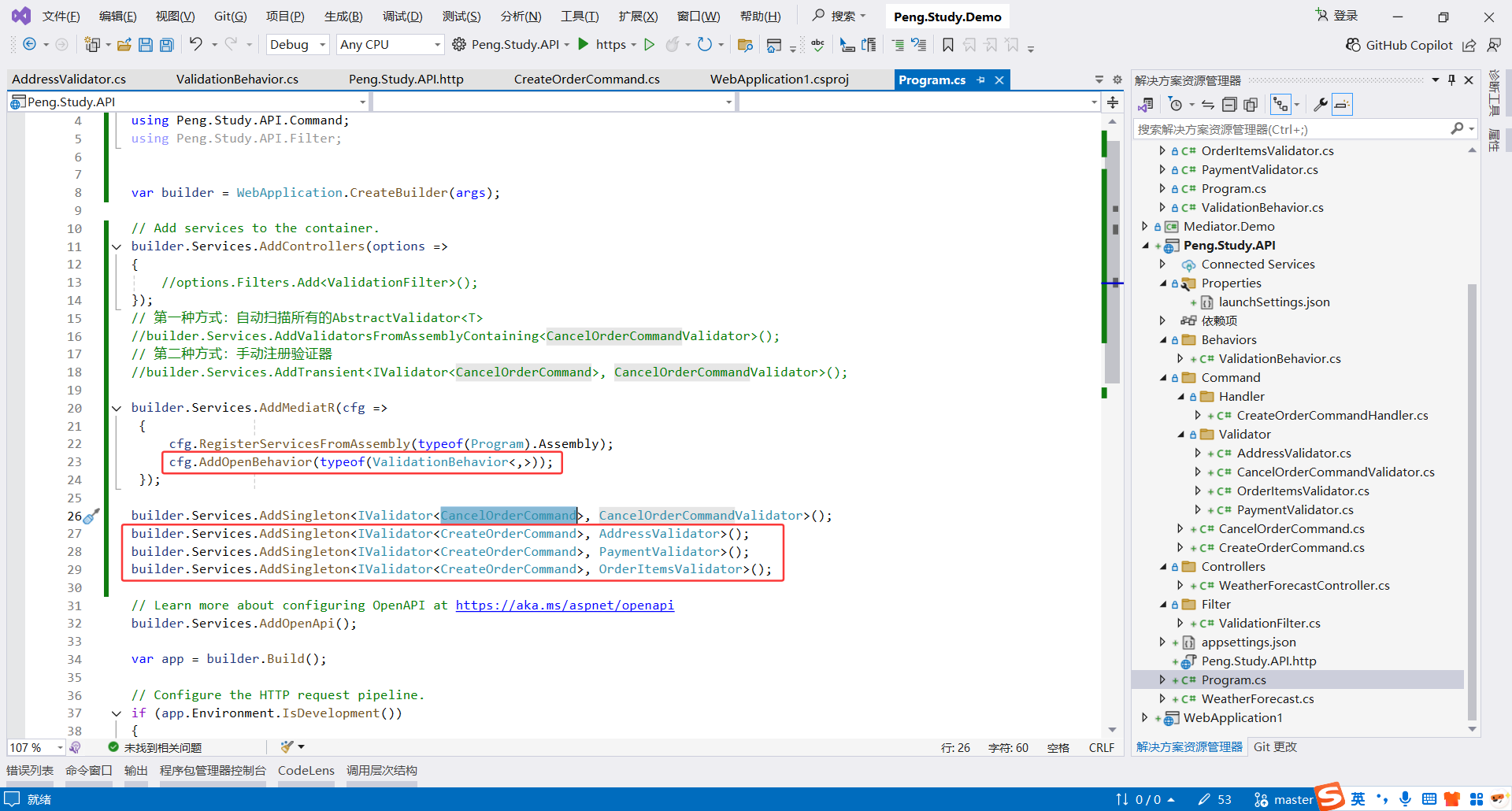Click the master branch status button
Image resolution: width=1512 pixels, height=811 pixels.
[x=1284, y=799]
